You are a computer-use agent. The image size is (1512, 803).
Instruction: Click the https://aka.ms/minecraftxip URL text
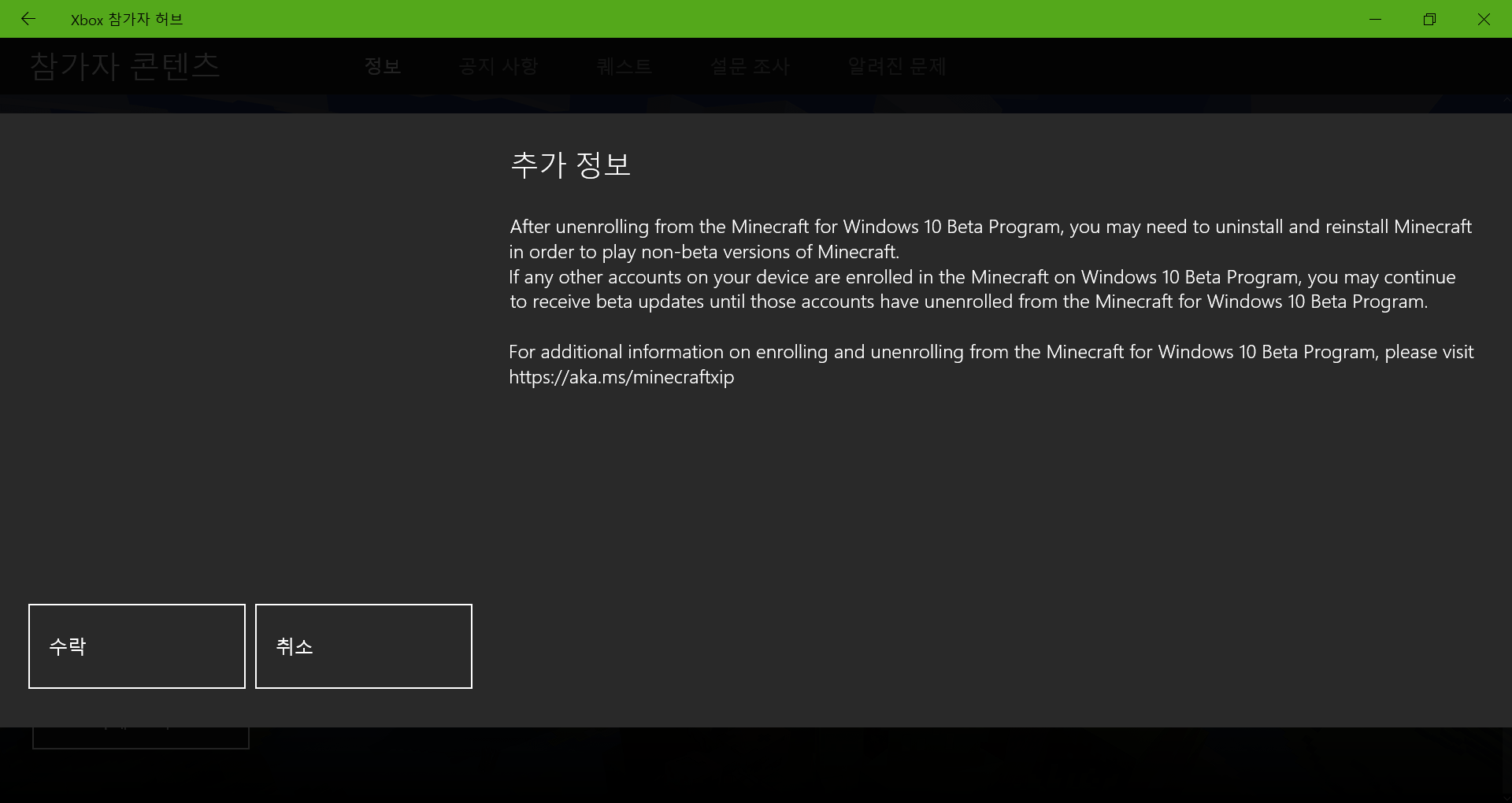click(x=621, y=377)
